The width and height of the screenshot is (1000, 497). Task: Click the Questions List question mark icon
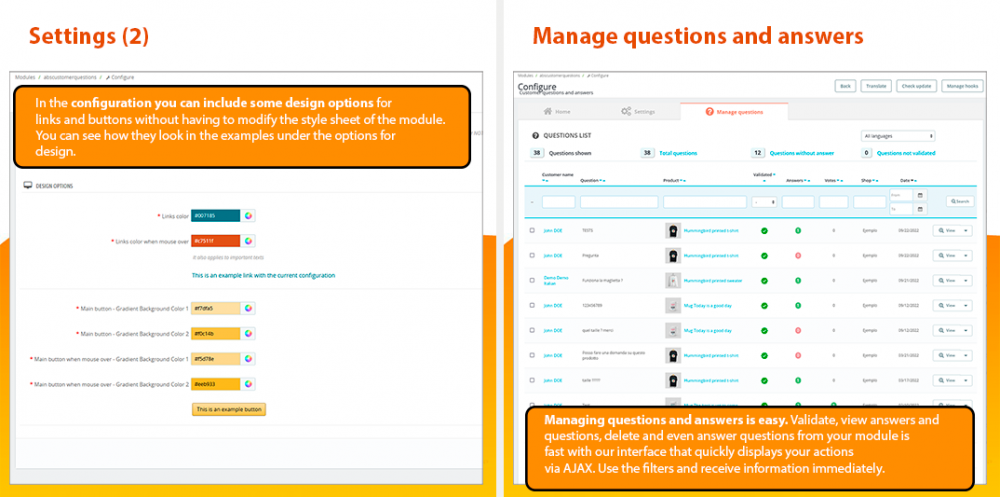pyautogui.click(x=535, y=135)
